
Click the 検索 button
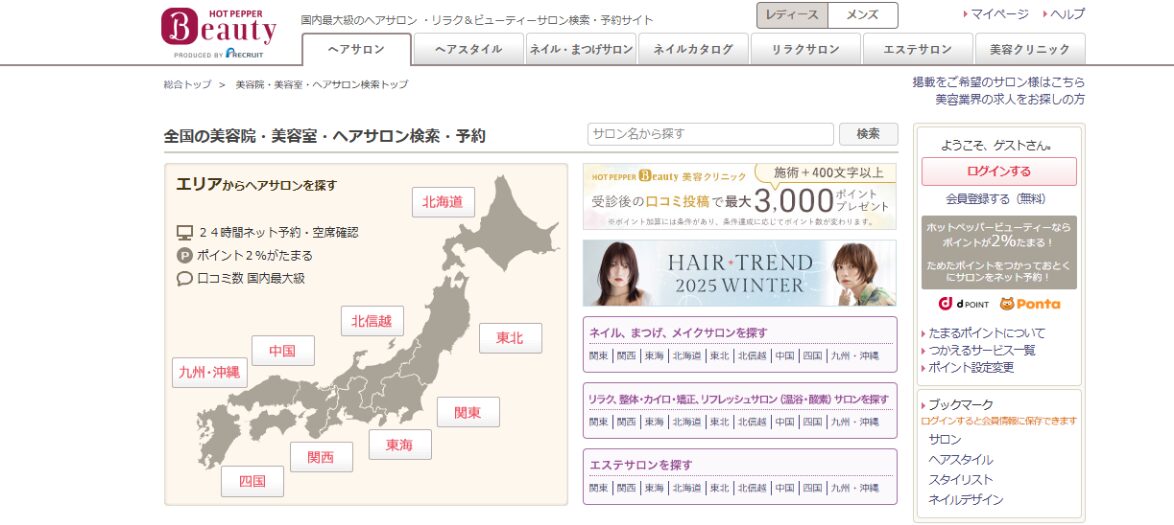tap(869, 134)
